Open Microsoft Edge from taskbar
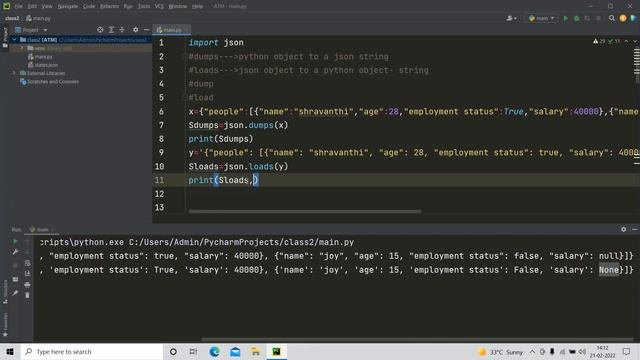The width and height of the screenshot is (640, 360). pos(214,351)
